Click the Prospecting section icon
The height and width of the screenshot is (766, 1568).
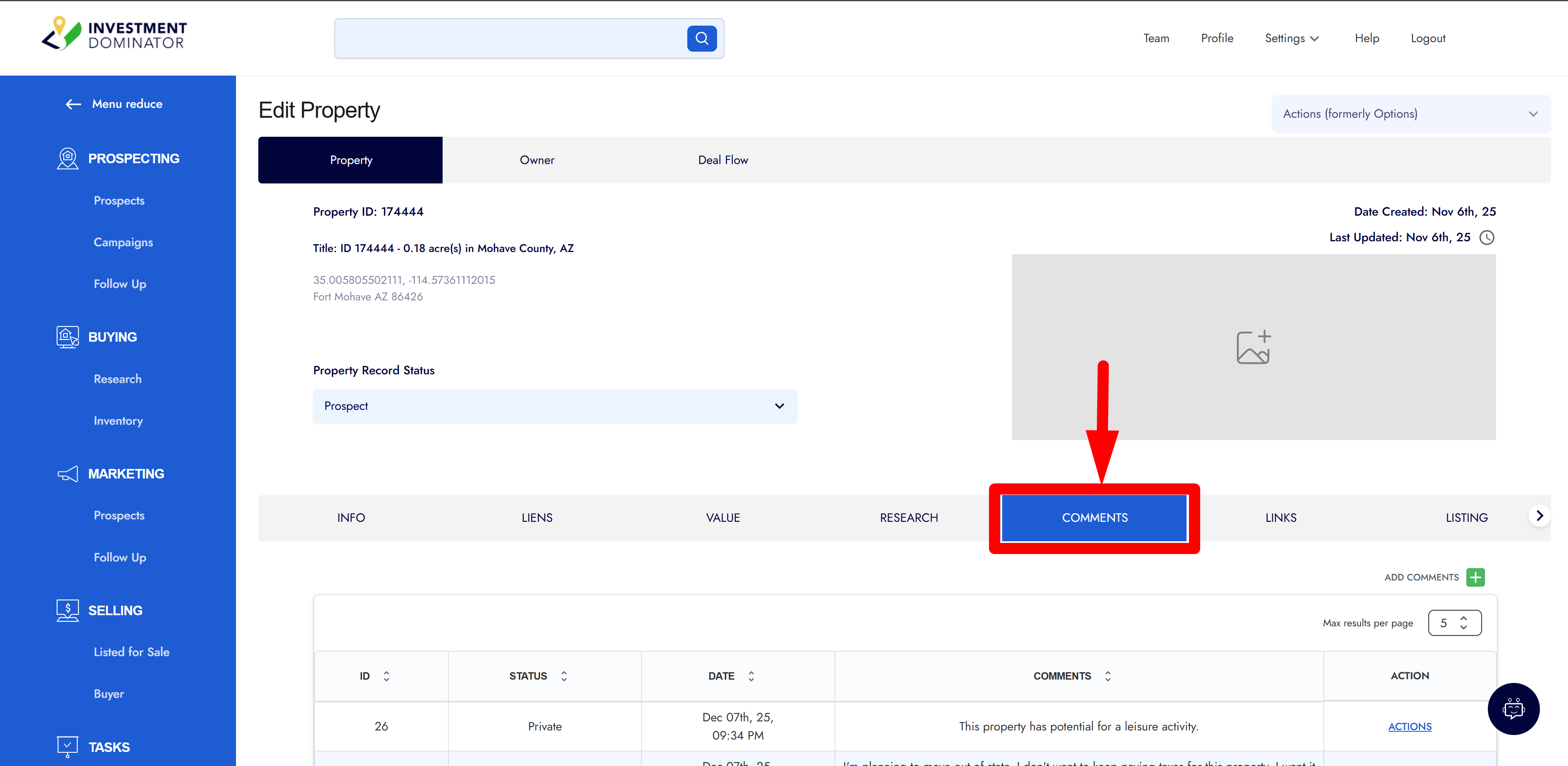point(67,158)
